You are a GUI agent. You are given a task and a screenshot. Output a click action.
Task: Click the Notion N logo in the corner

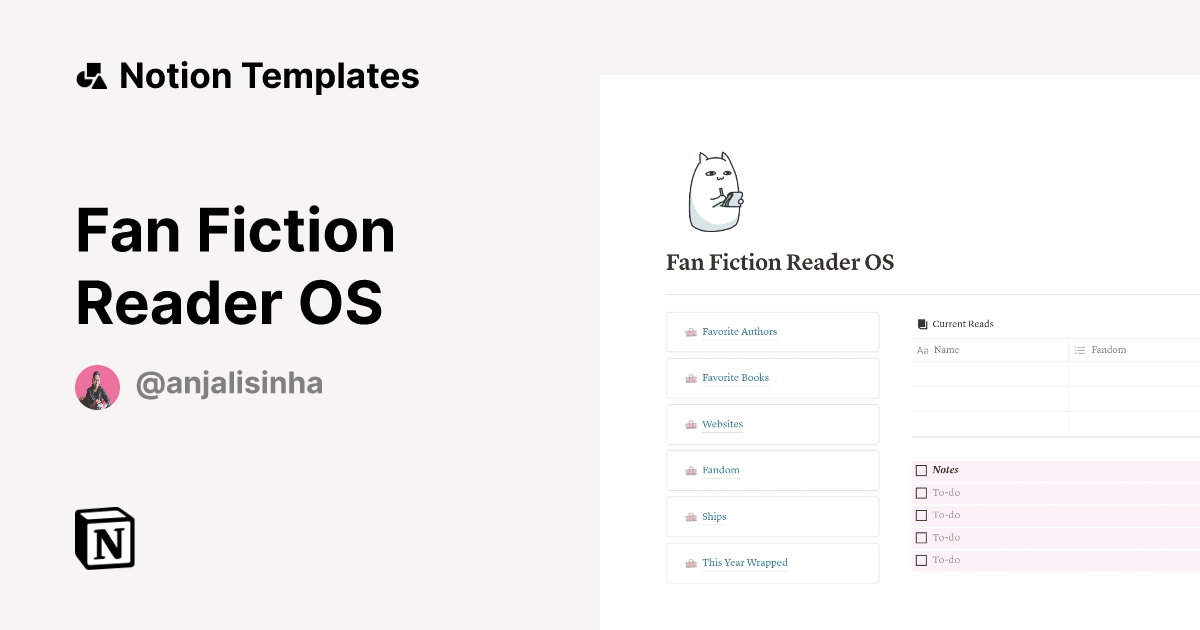click(x=104, y=538)
